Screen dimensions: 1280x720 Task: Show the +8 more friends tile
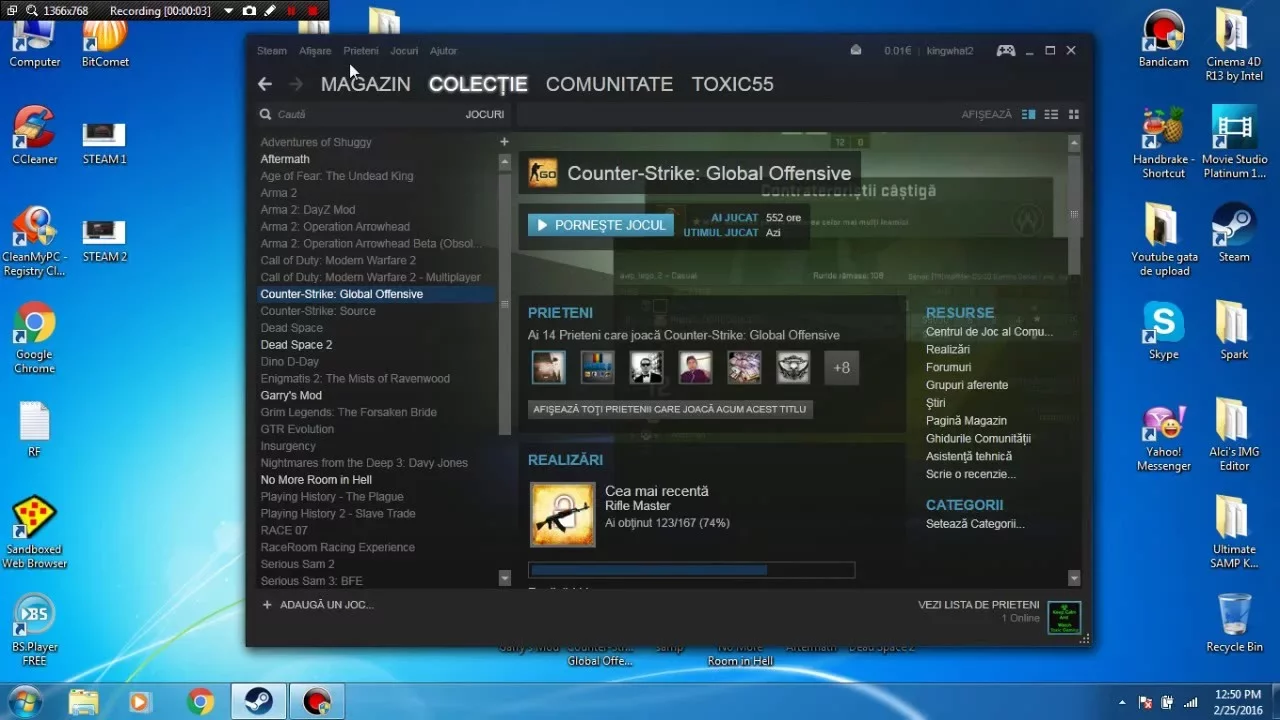(x=842, y=368)
